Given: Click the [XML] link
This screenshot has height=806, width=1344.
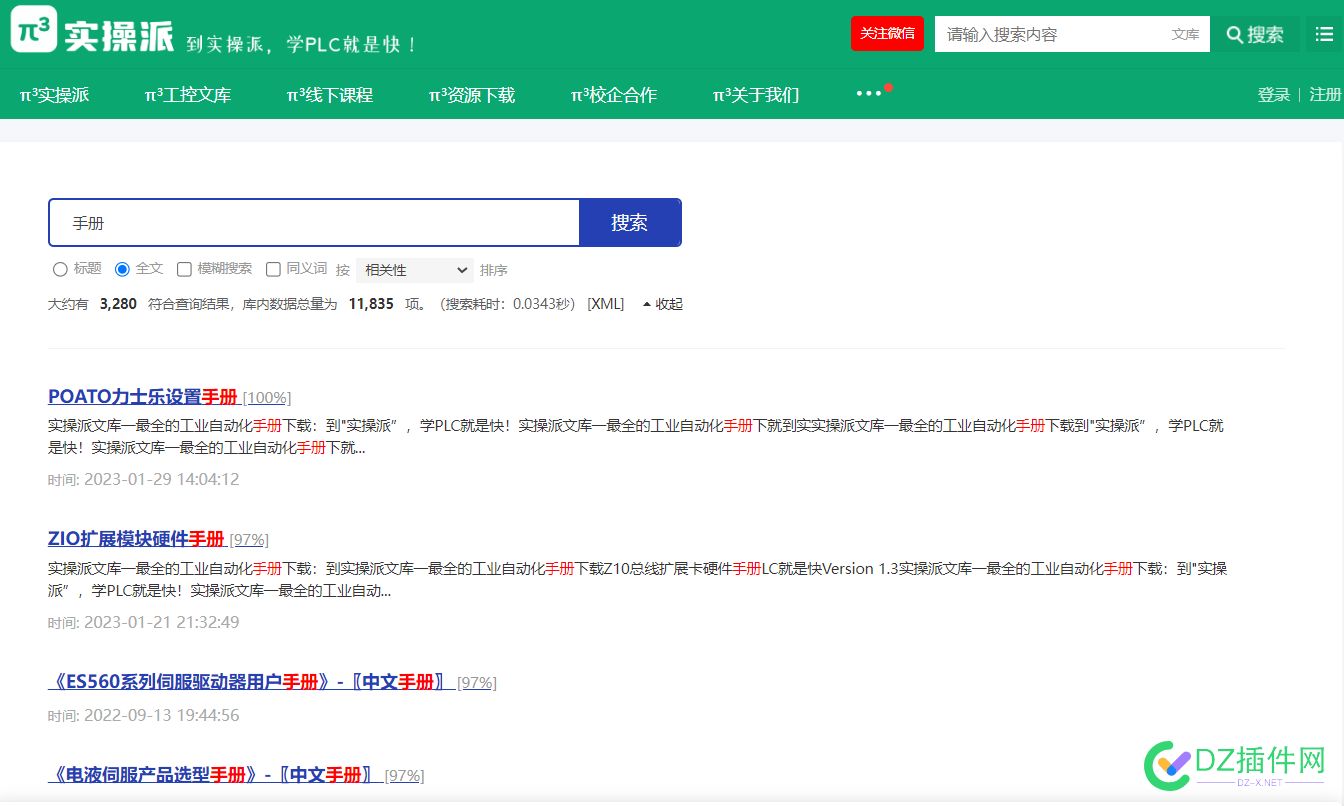Looking at the screenshot, I should (605, 304).
